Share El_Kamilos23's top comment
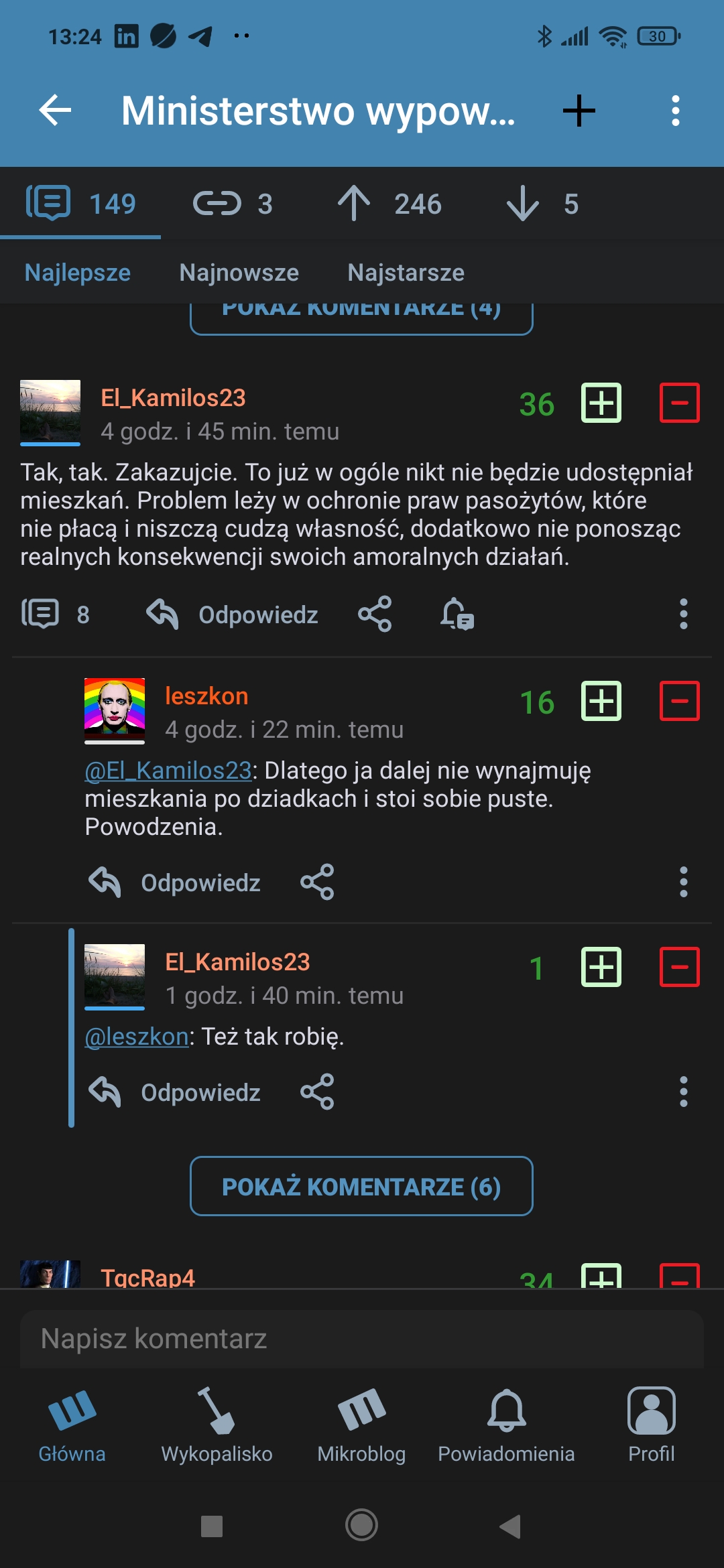Screen dimensions: 724x1568 tap(375, 614)
